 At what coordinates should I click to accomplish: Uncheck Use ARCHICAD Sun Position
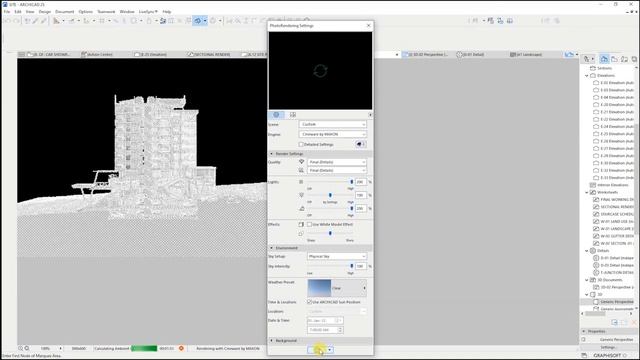(x=309, y=302)
